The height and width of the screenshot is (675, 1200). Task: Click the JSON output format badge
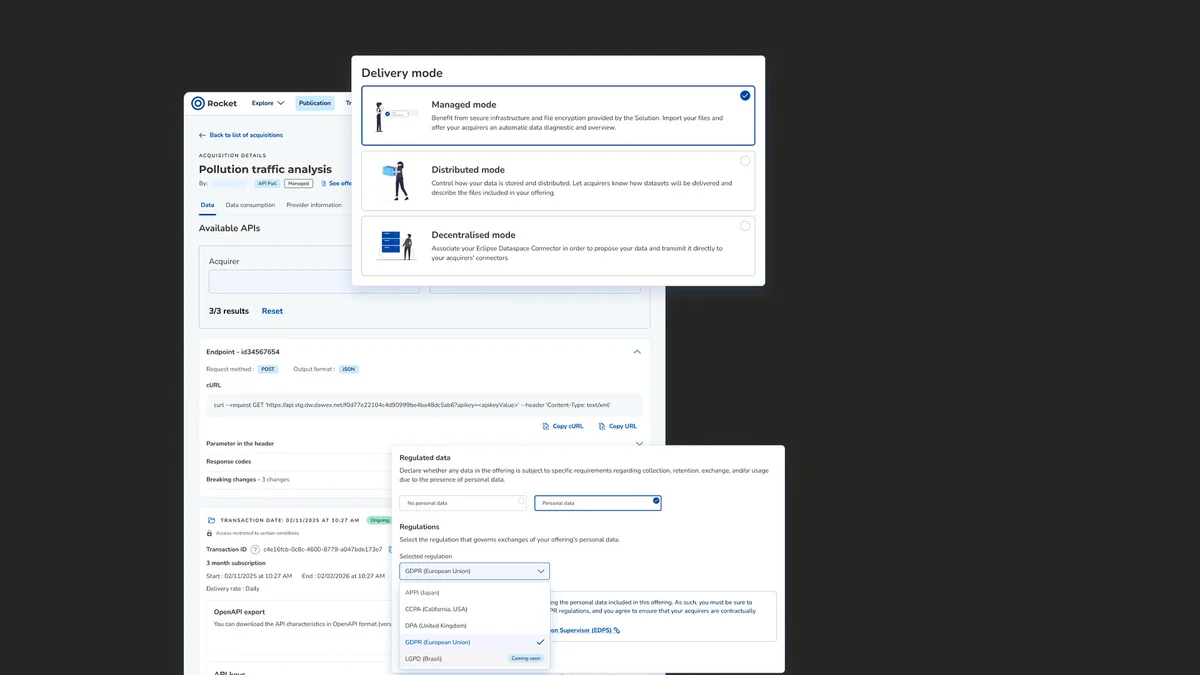(x=348, y=369)
